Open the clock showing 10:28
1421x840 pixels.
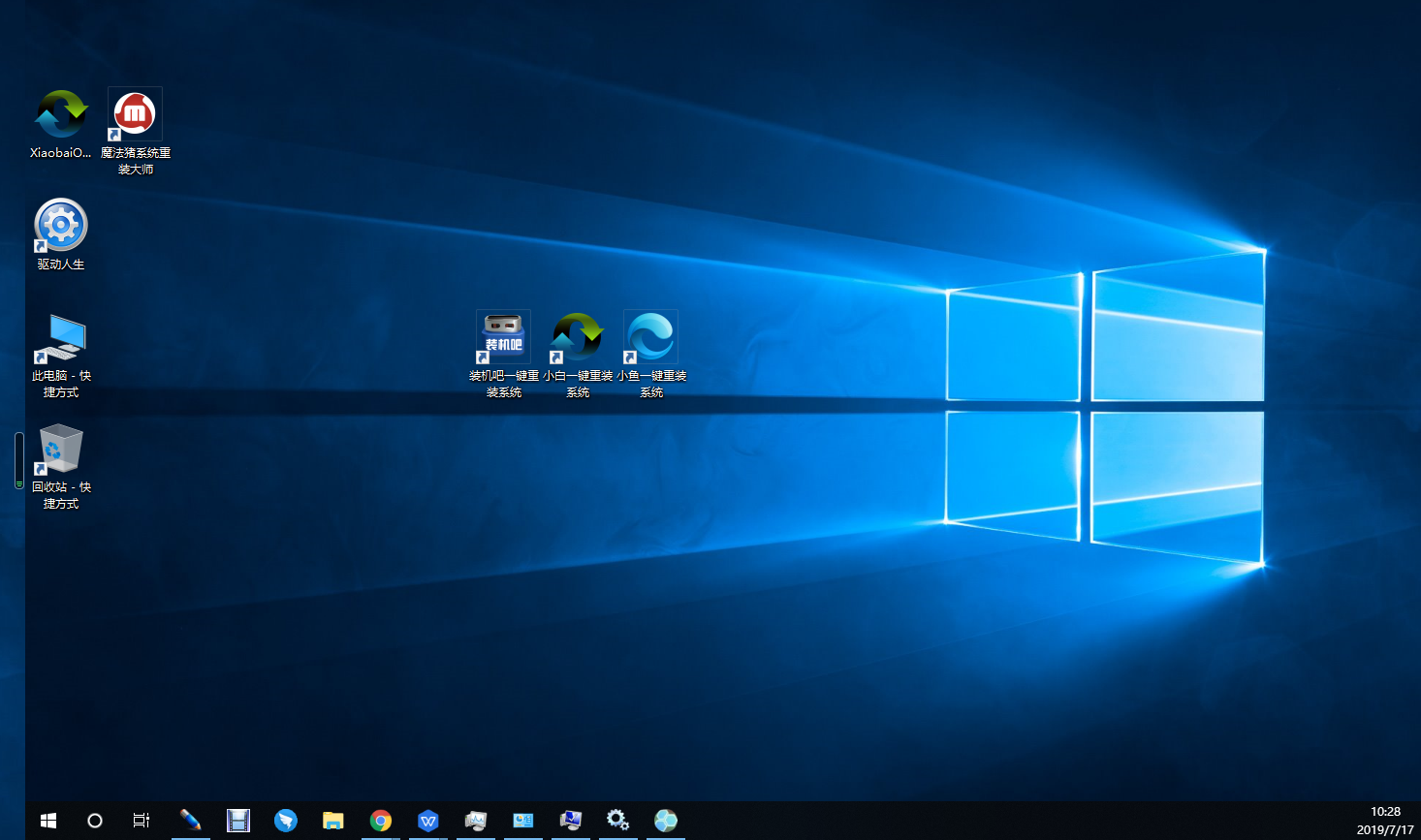(x=1385, y=812)
